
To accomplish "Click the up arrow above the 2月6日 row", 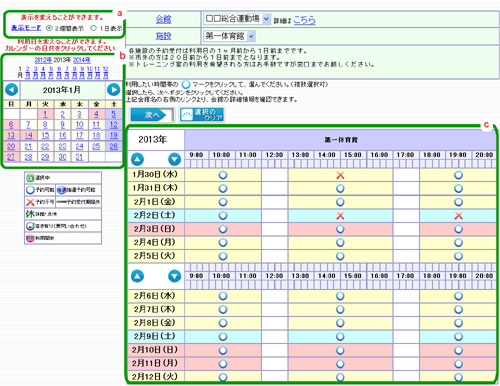I will pyautogui.click(x=137, y=276).
